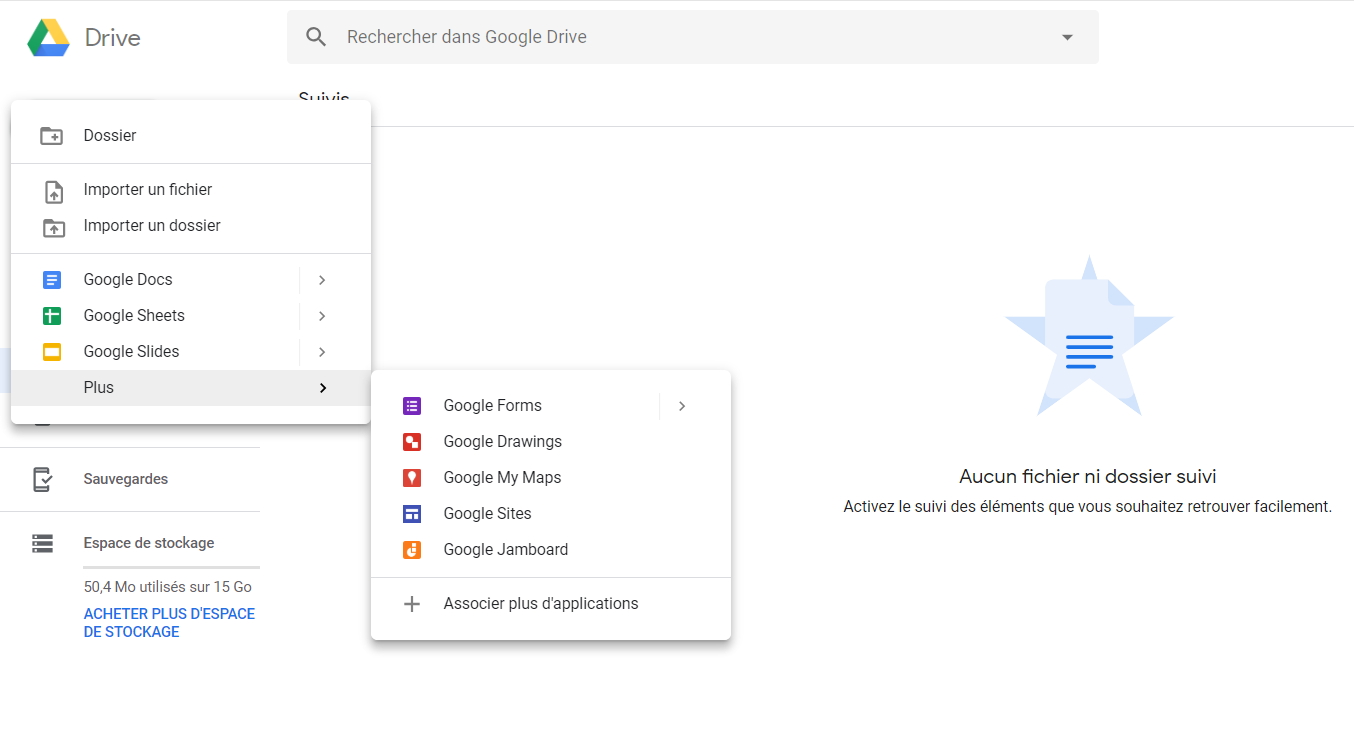Expand Google Sheets submenu arrow
The width and height of the screenshot is (1354, 753).
coord(322,316)
